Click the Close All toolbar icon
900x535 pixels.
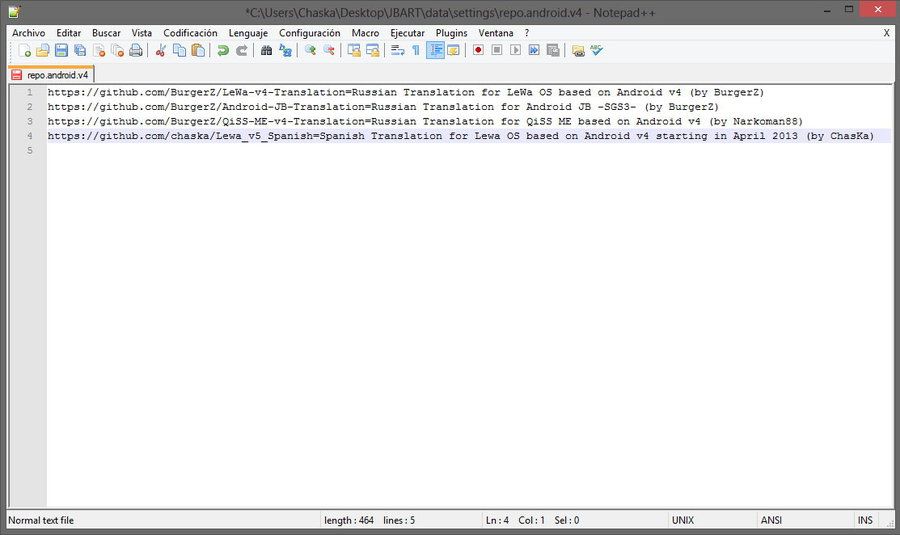[x=118, y=51]
